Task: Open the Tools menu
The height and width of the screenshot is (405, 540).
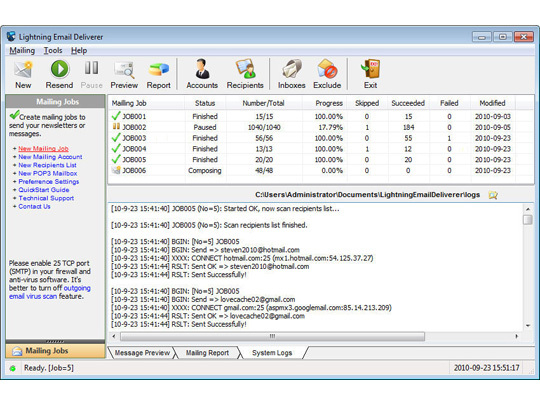Action: point(53,51)
